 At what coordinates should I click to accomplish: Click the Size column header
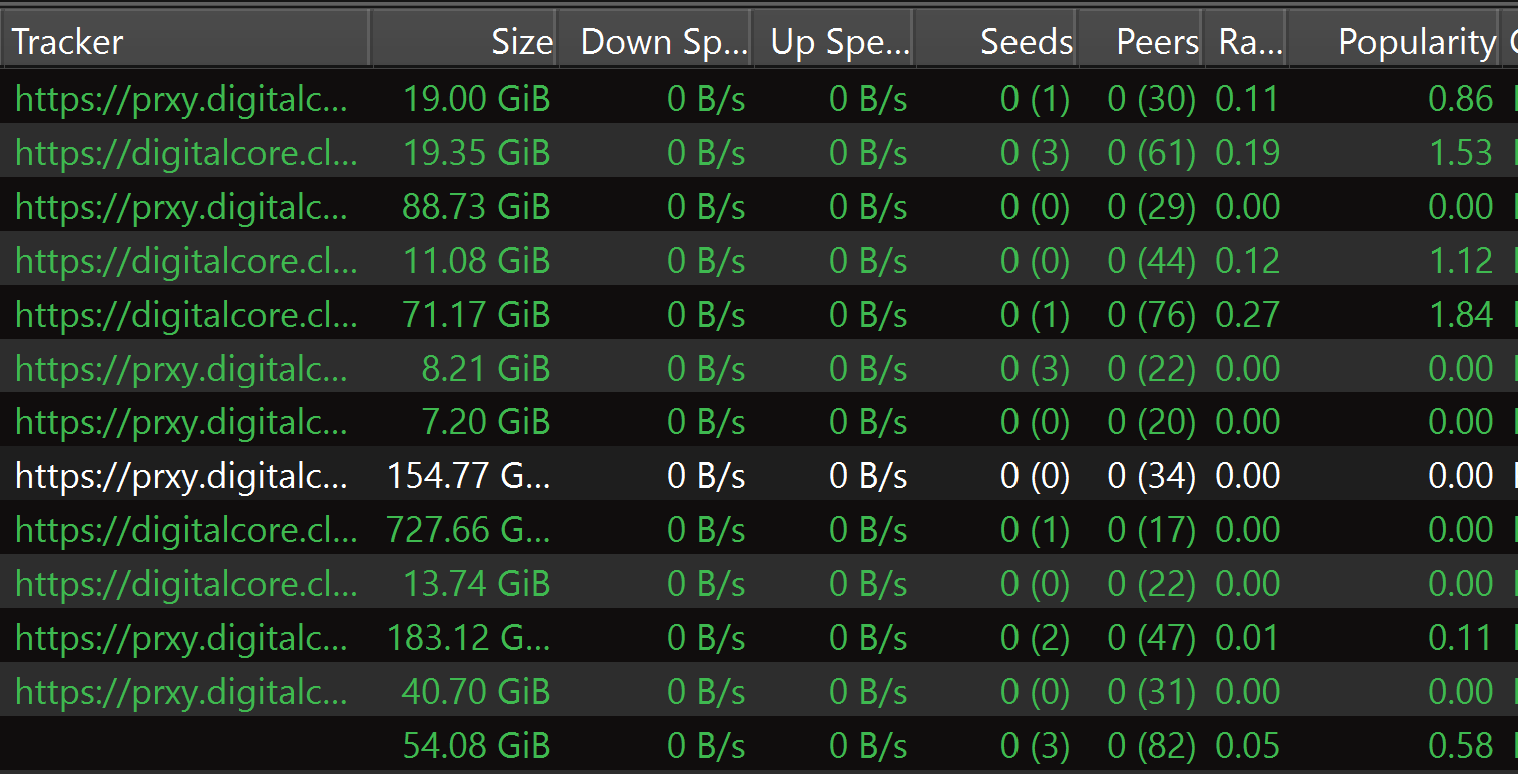(x=465, y=41)
